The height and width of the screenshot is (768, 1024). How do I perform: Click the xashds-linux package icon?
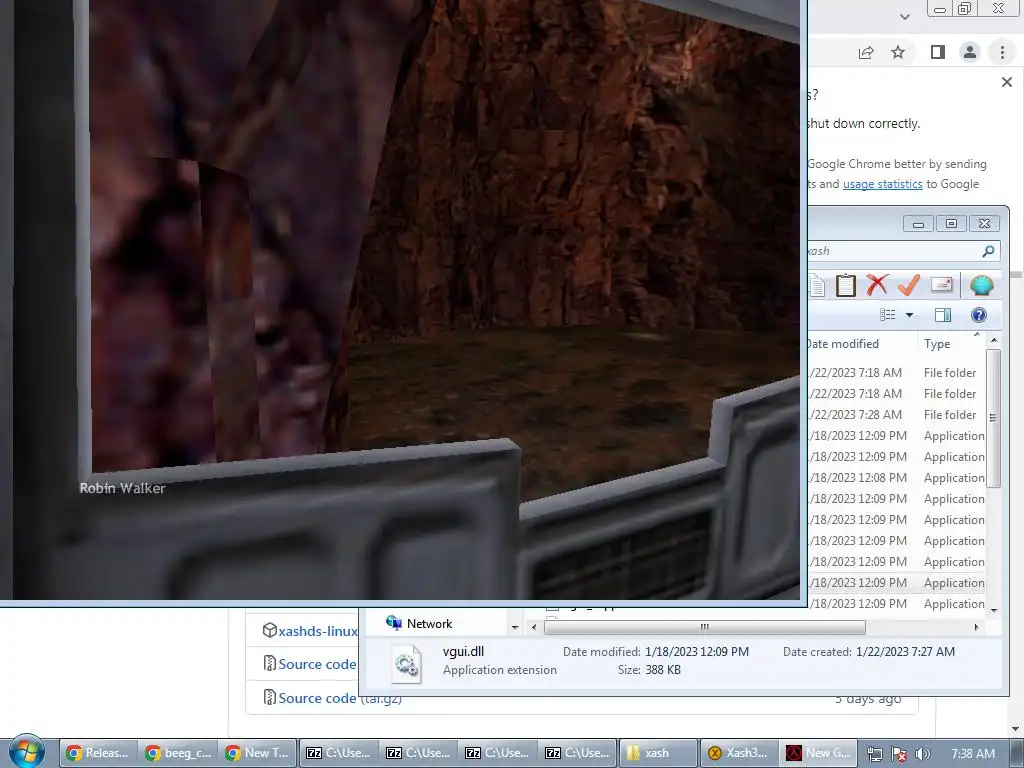[270, 630]
